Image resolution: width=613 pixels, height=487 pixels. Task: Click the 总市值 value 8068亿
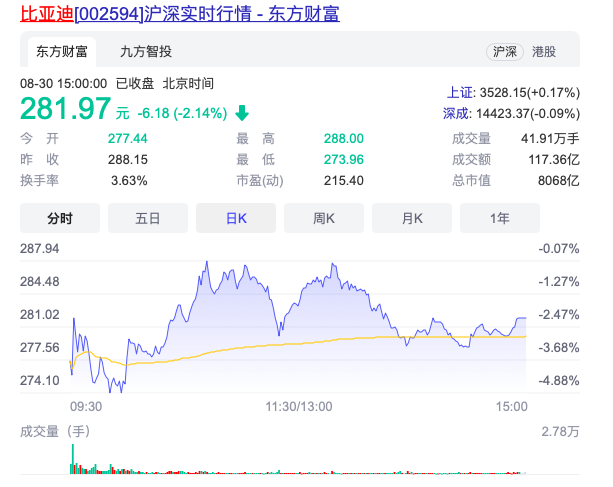click(x=559, y=181)
